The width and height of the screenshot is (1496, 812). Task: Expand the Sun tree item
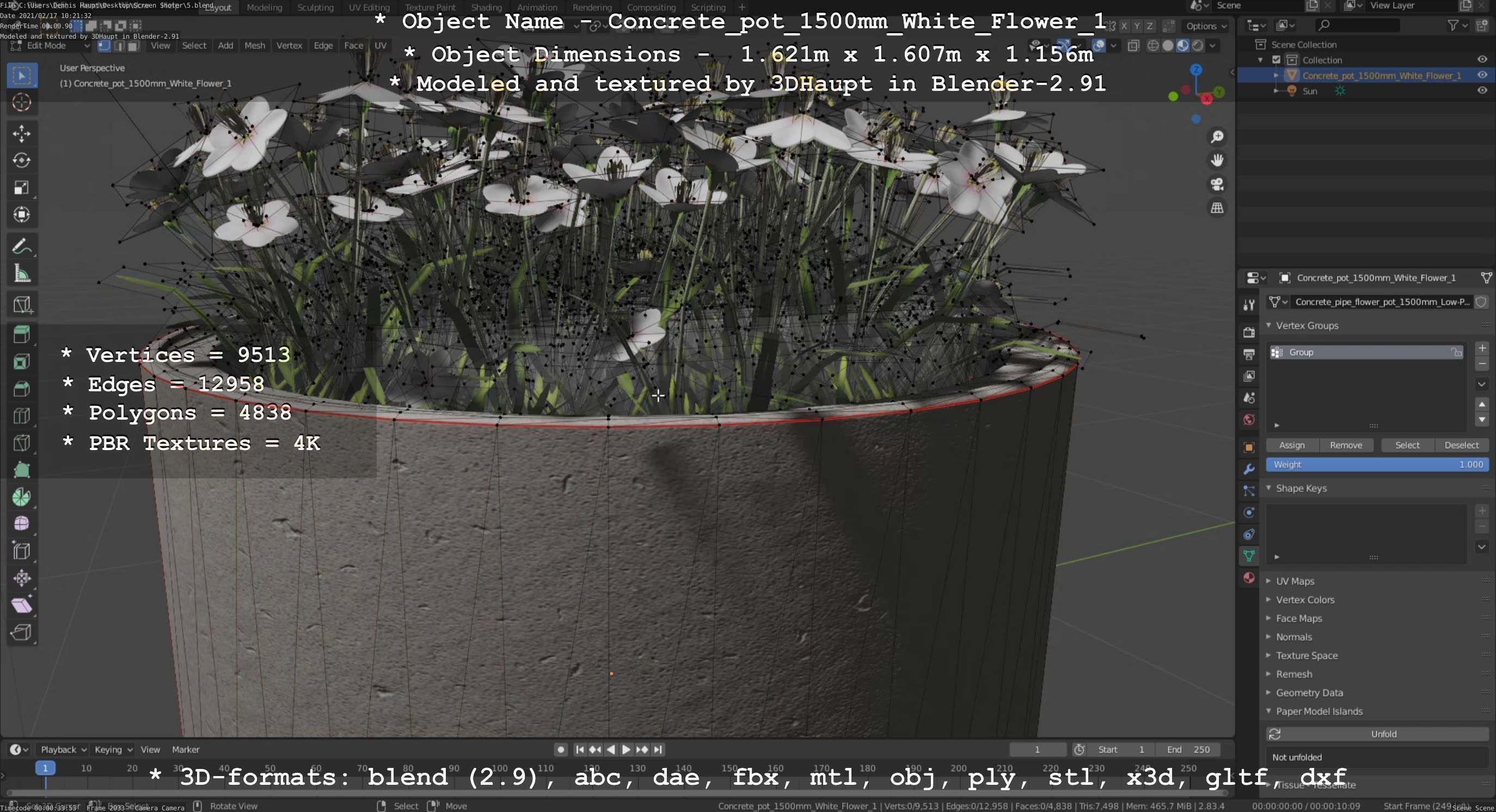click(x=1276, y=90)
